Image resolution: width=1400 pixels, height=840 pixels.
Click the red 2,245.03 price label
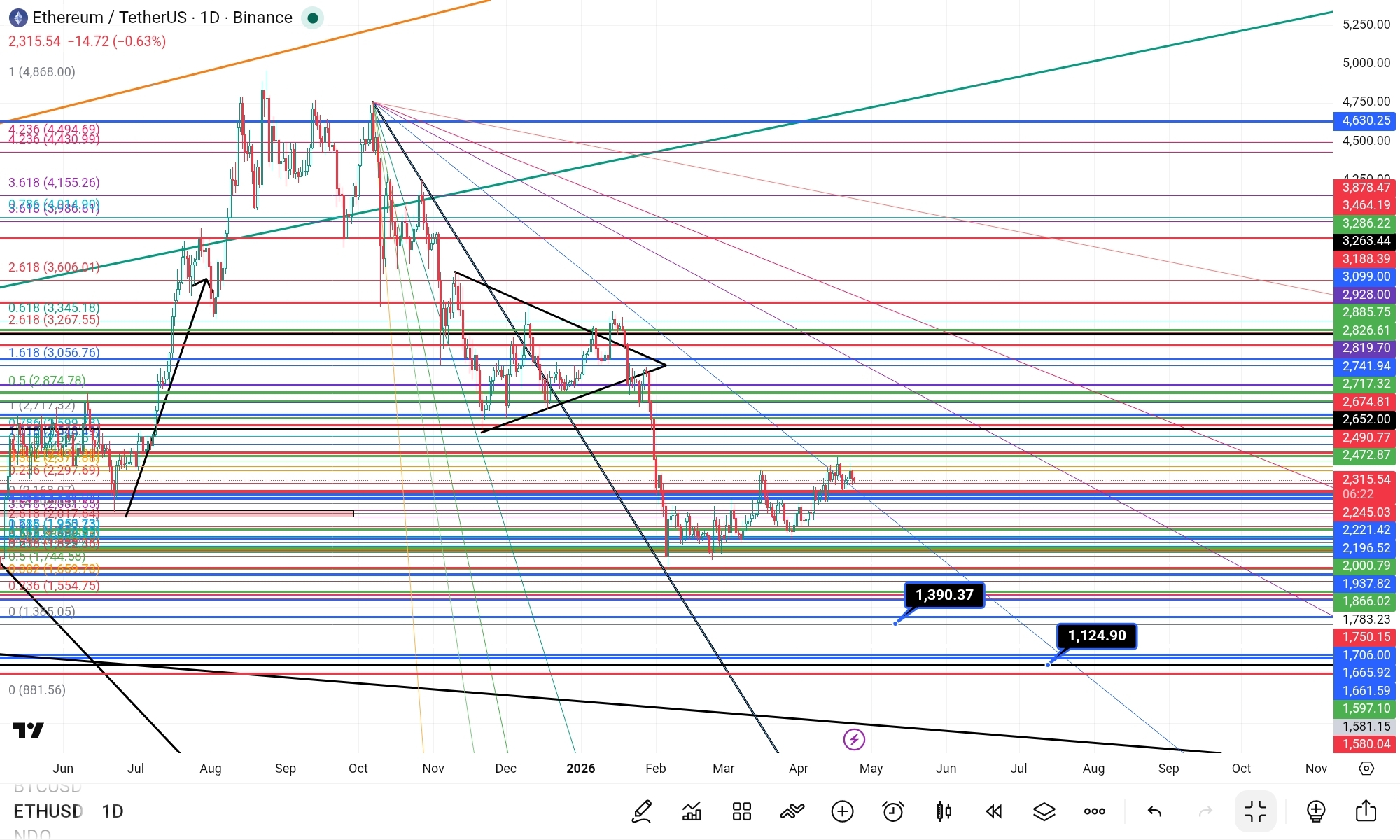pos(1365,512)
